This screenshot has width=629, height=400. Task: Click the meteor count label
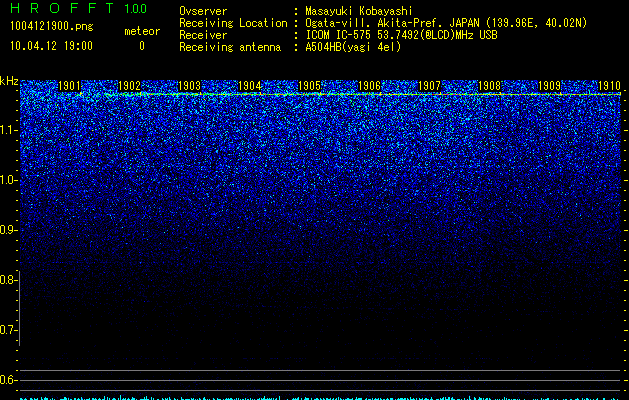(x=142, y=31)
